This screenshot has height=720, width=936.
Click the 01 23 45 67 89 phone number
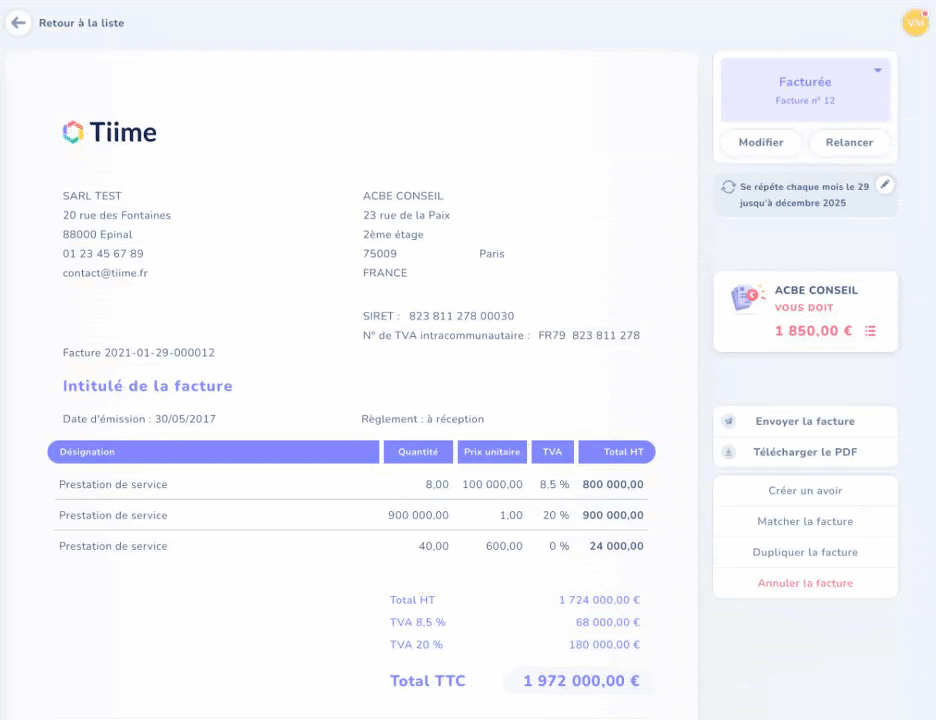click(x=103, y=254)
